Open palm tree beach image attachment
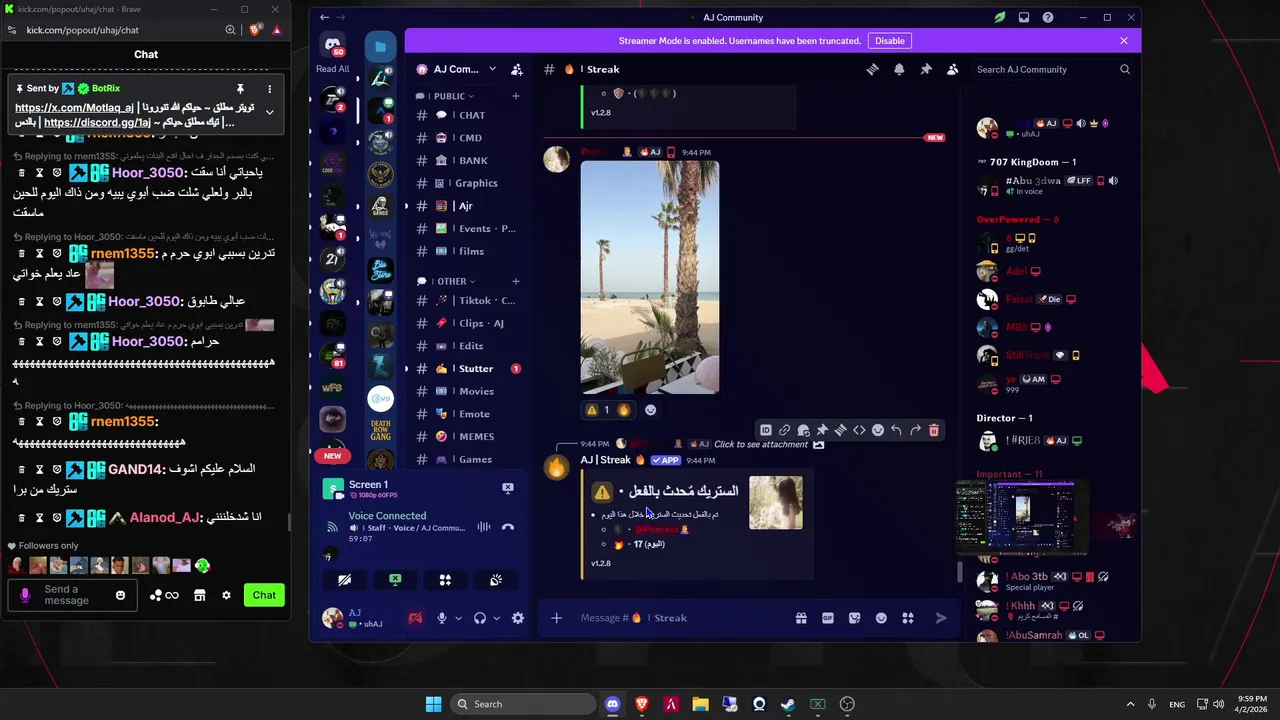The image size is (1280, 720). (x=650, y=277)
